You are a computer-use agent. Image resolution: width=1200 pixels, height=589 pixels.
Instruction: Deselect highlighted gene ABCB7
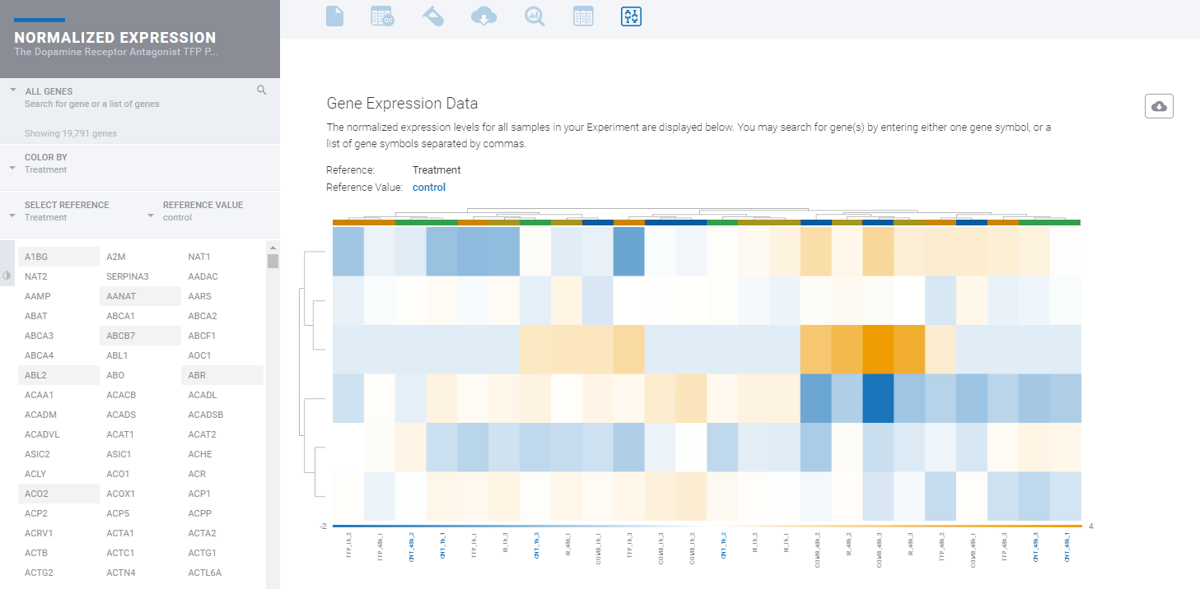(140, 336)
